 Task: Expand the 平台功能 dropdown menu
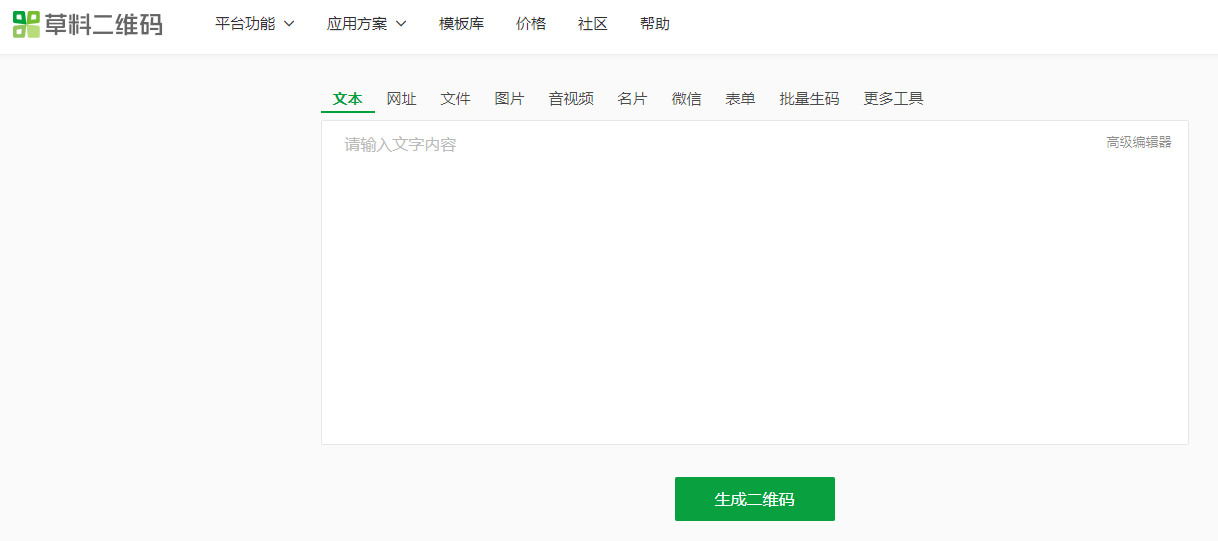pyautogui.click(x=254, y=24)
